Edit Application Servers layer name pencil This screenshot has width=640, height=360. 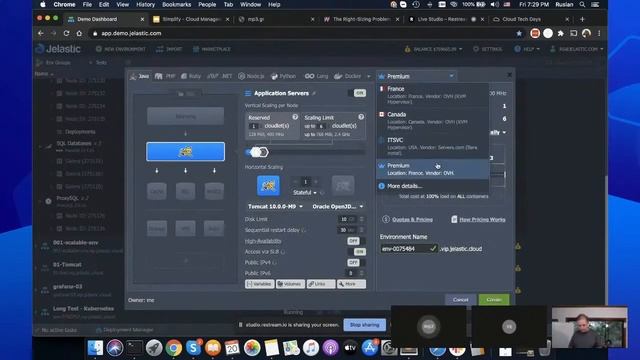(x=314, y=93)
